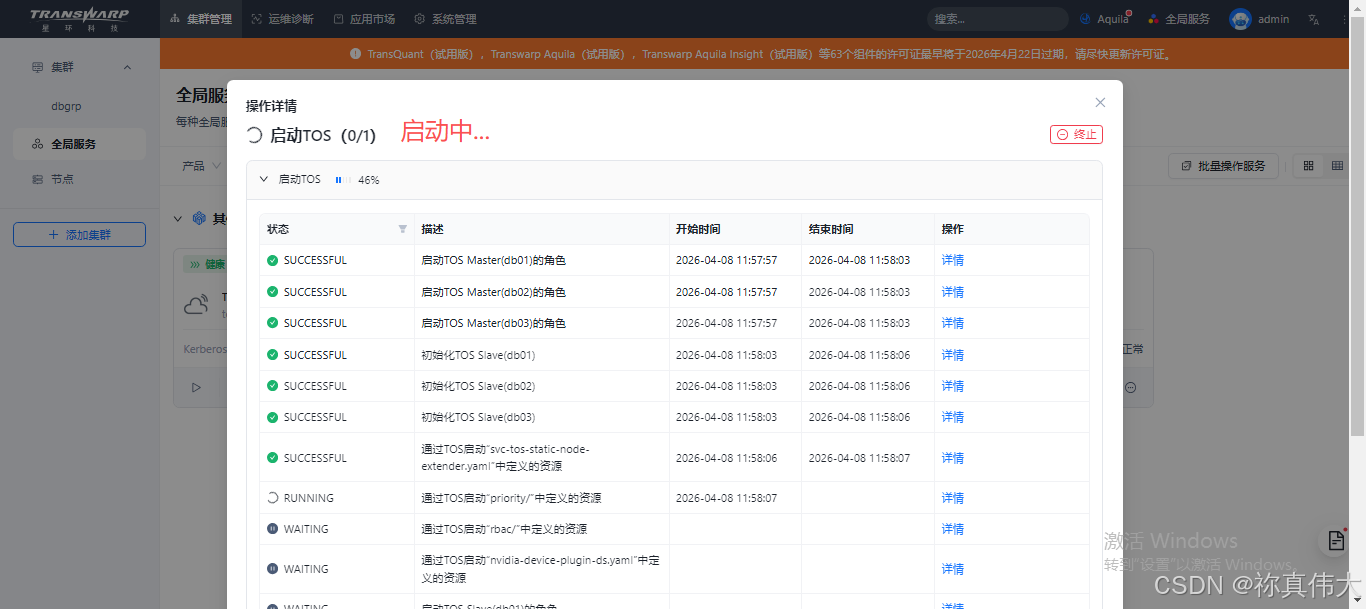This screenshot has width=1366, height=609.
Task: Open 全局服务 shortcut in the top bar
Action: click(x=1178, y=19)
